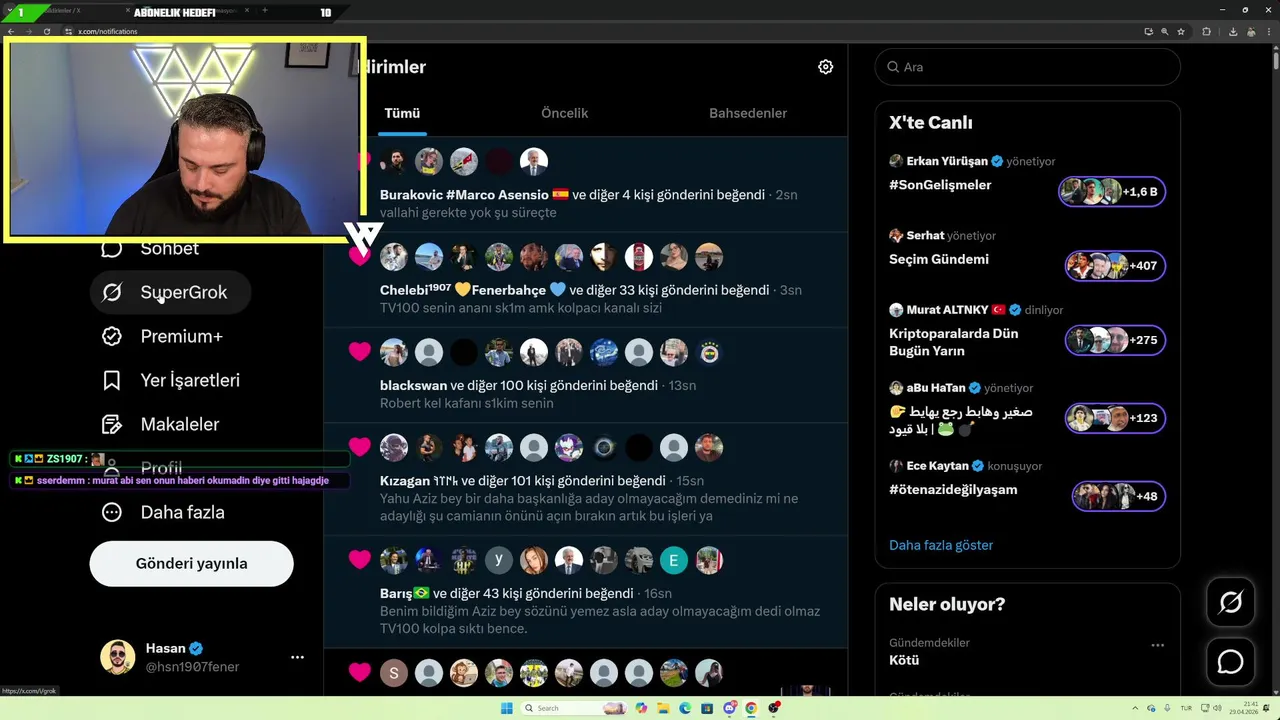1280x720 pixels.
Task: Open SuperGrok from the sidebar
Action: click(169, 292)
